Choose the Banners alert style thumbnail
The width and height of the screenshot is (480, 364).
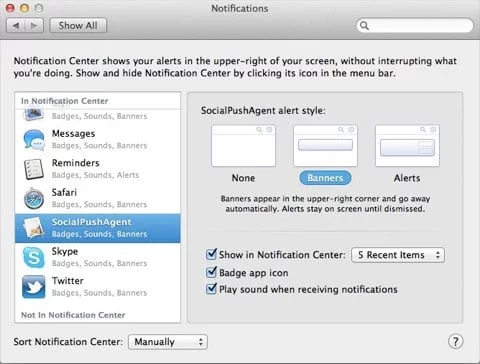coord(325,146)
